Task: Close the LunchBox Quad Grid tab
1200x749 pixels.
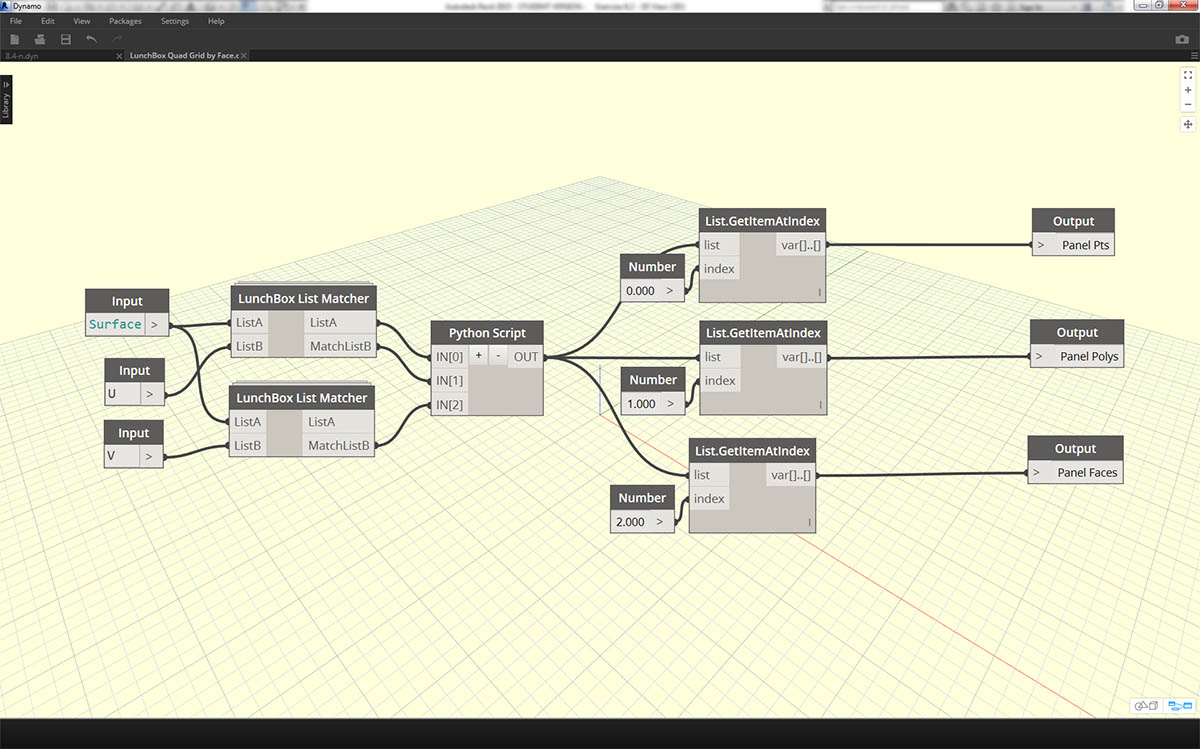Action: 244,56
